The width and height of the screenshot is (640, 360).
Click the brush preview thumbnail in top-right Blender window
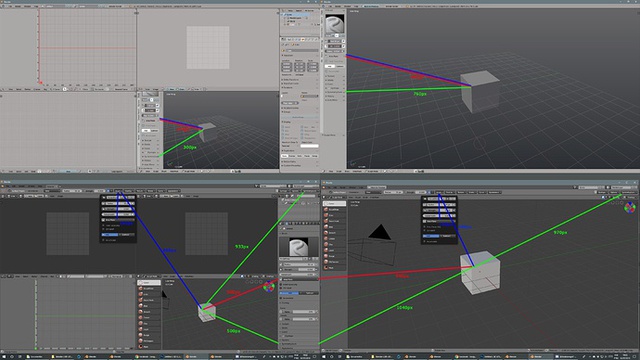pos(335,24)
